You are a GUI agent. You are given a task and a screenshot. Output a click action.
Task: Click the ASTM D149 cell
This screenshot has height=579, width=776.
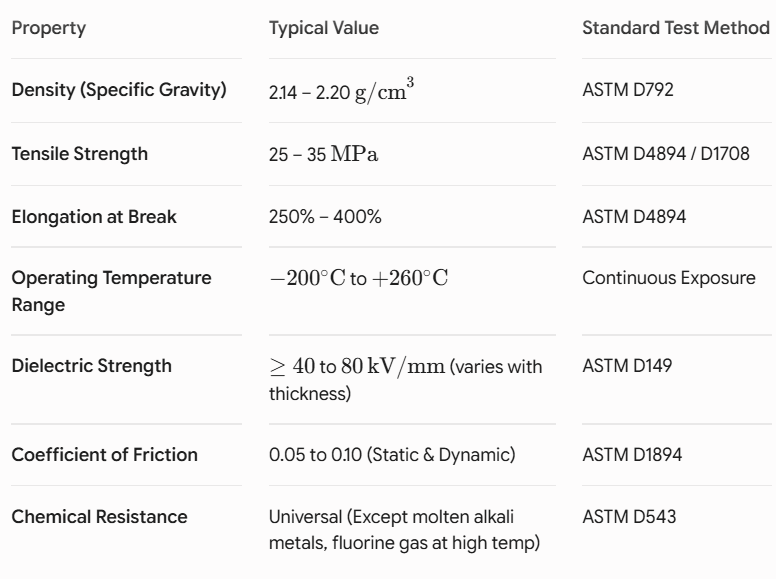[x=627, y=366]
